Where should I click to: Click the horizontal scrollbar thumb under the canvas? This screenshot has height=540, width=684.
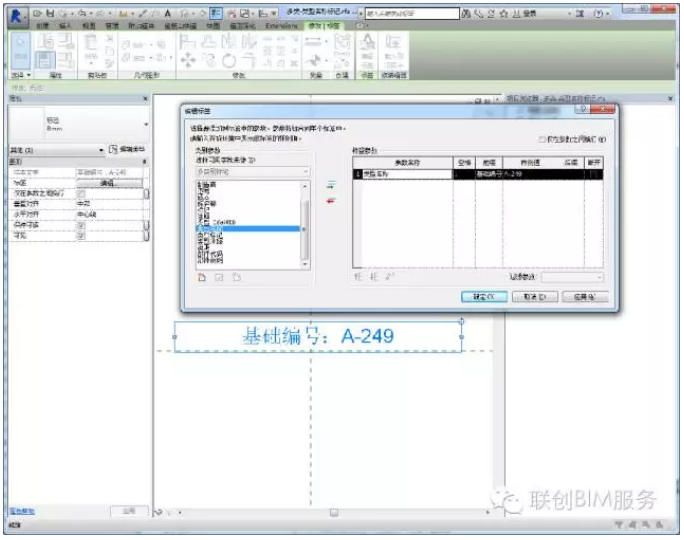coord(334,513)
